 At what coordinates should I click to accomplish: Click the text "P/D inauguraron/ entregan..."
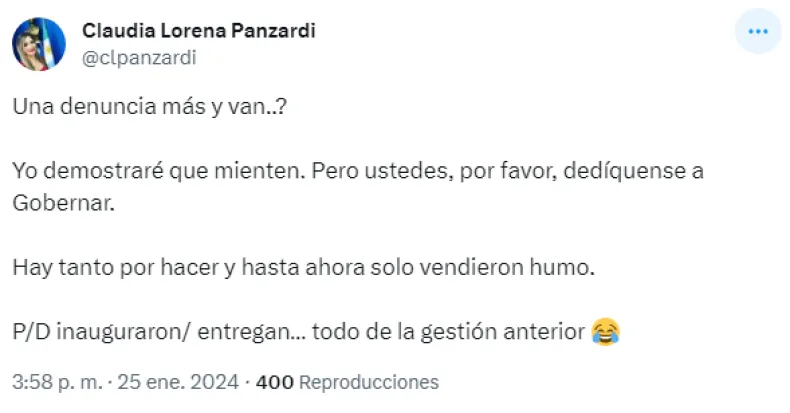pos(157,331)
